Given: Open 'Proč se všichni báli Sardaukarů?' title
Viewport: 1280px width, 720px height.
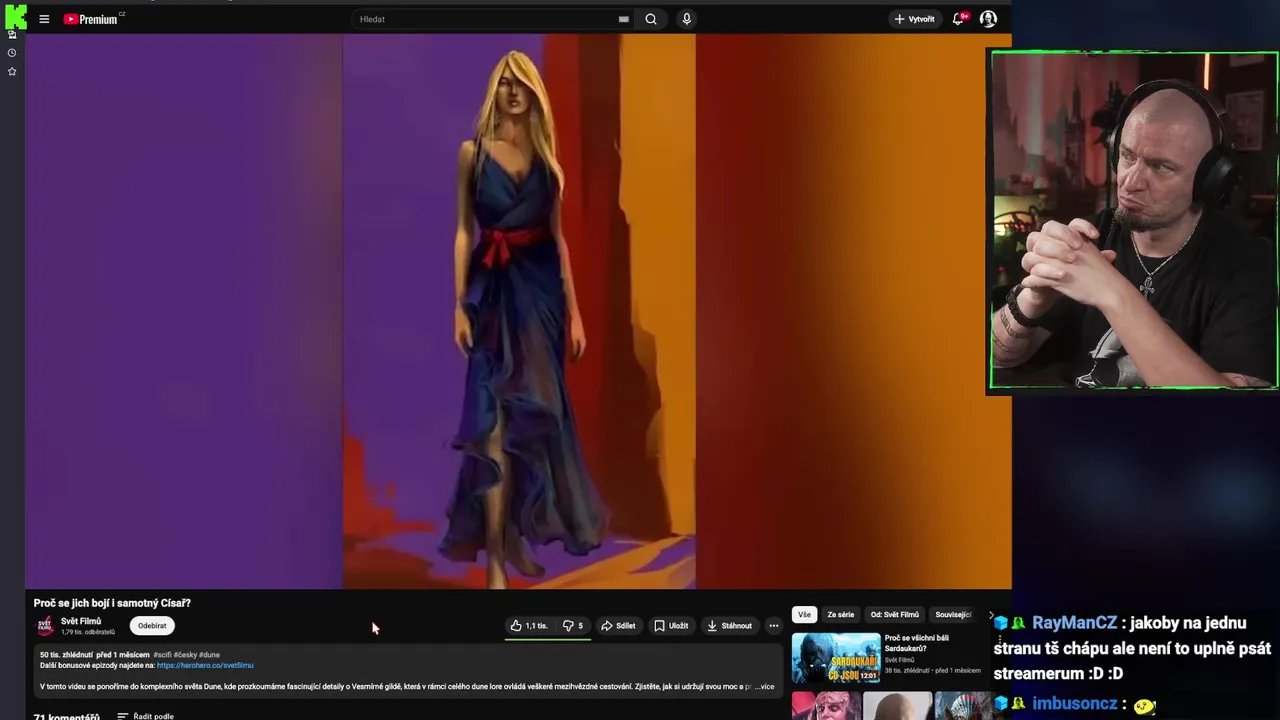Looking at the screenshot, I should tap(917, 643).
